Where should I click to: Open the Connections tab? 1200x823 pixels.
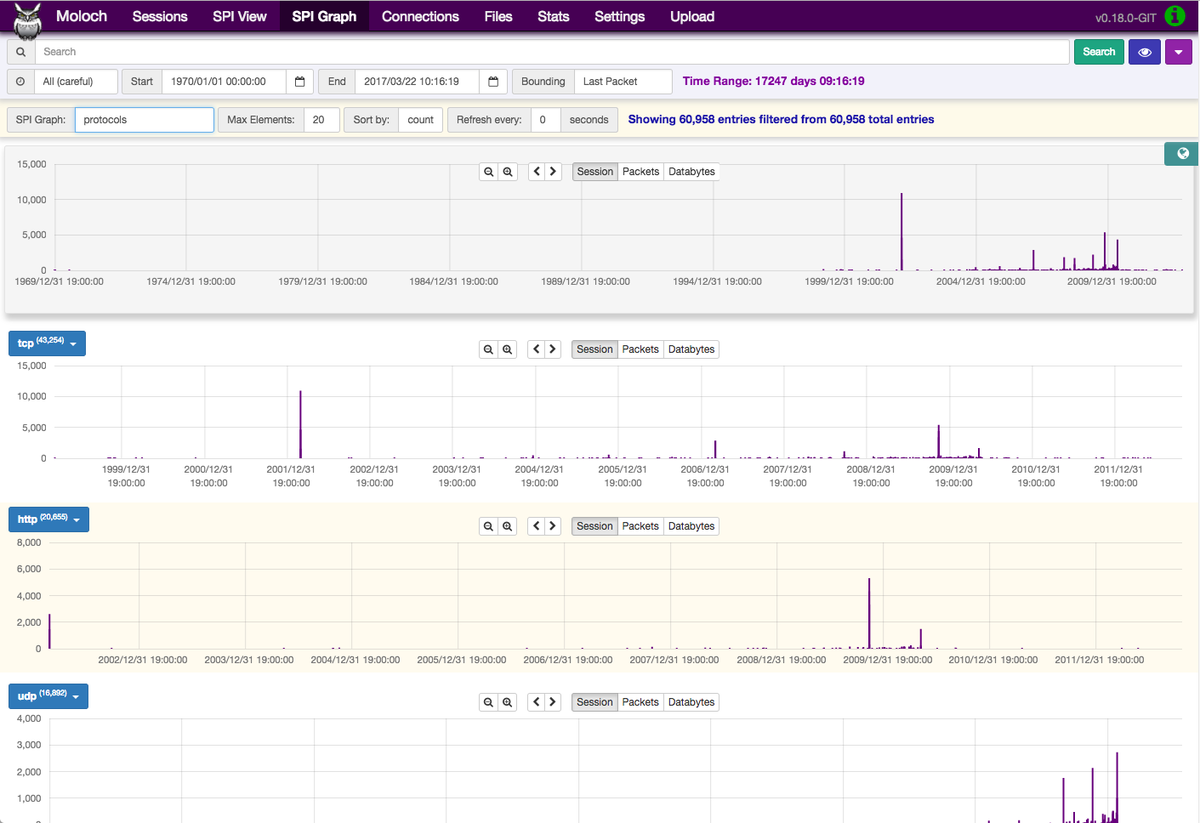click(420, 16)
